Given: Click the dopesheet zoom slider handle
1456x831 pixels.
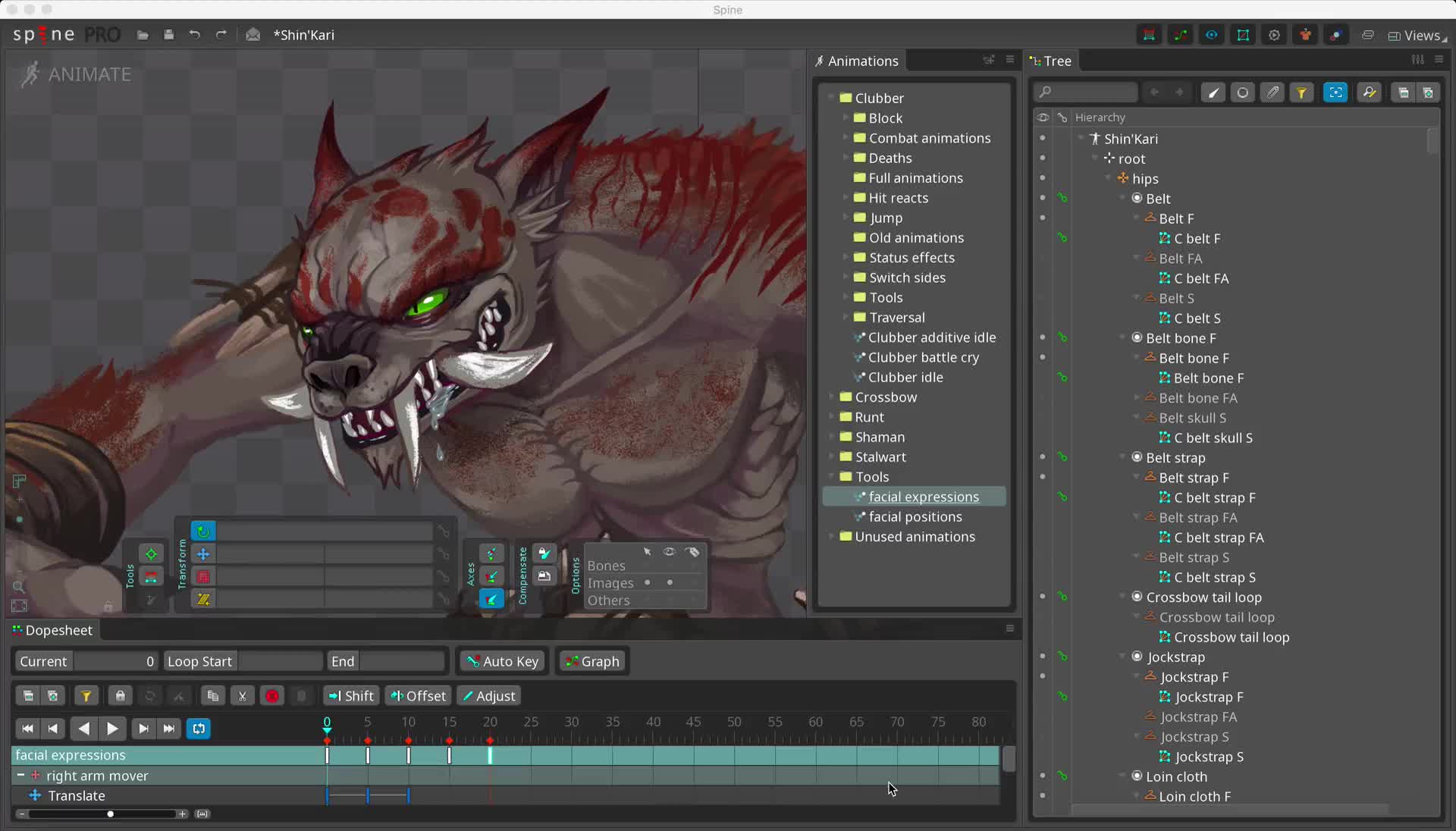Looking at the screenshot, I should click(111, 814).
